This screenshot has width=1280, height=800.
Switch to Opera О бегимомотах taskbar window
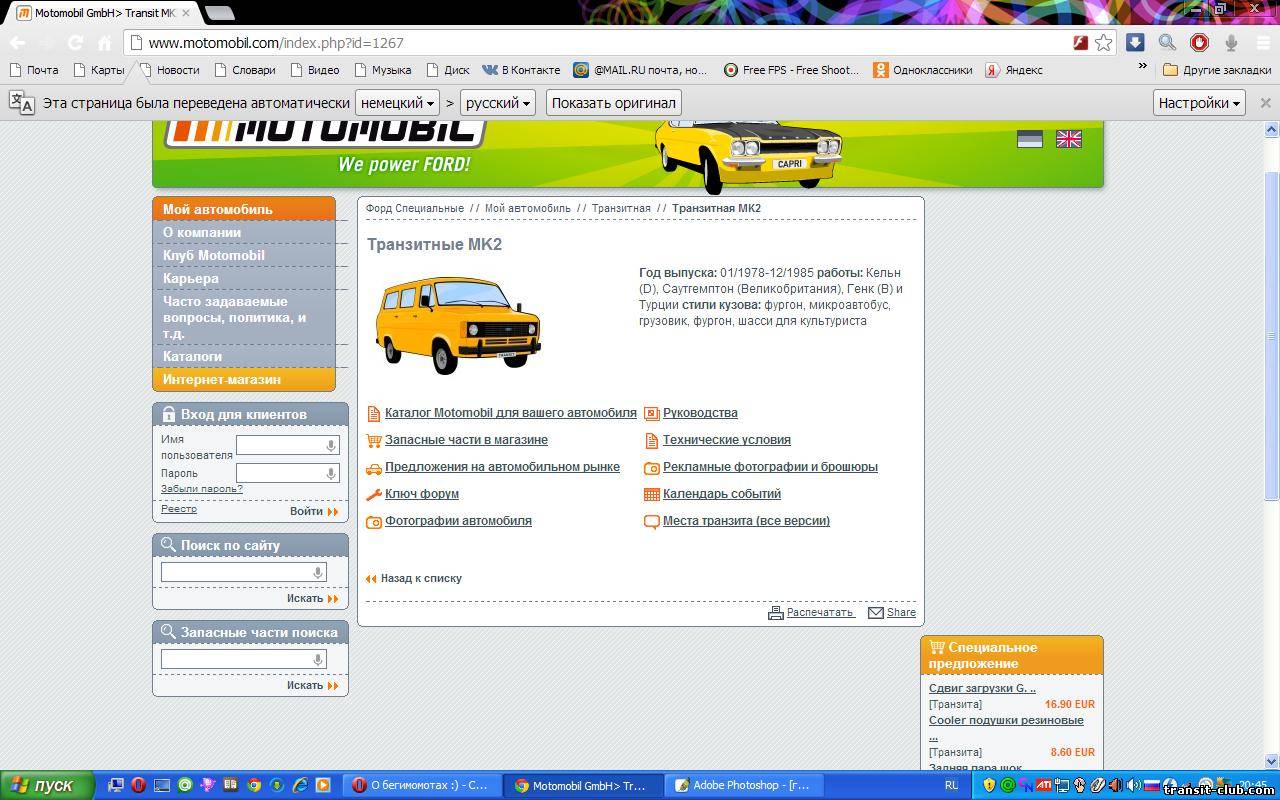422,785
